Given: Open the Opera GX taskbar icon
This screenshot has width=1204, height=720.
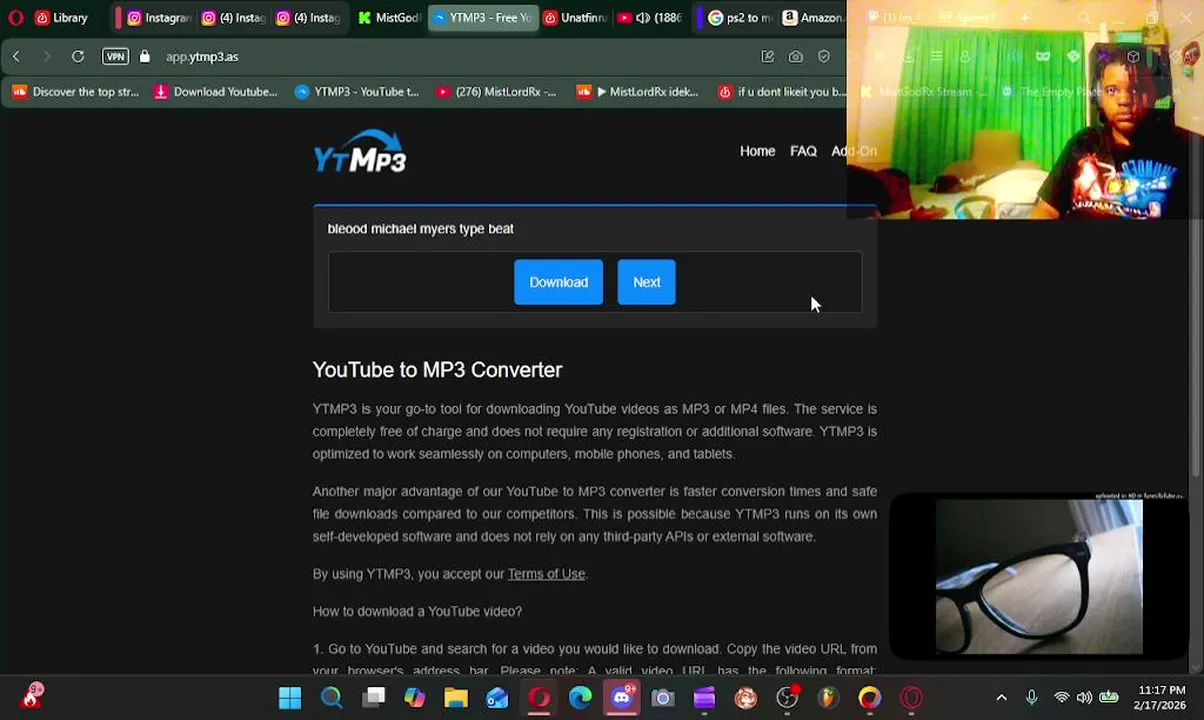Looking at the screenshot, I should tap(539, 698).
